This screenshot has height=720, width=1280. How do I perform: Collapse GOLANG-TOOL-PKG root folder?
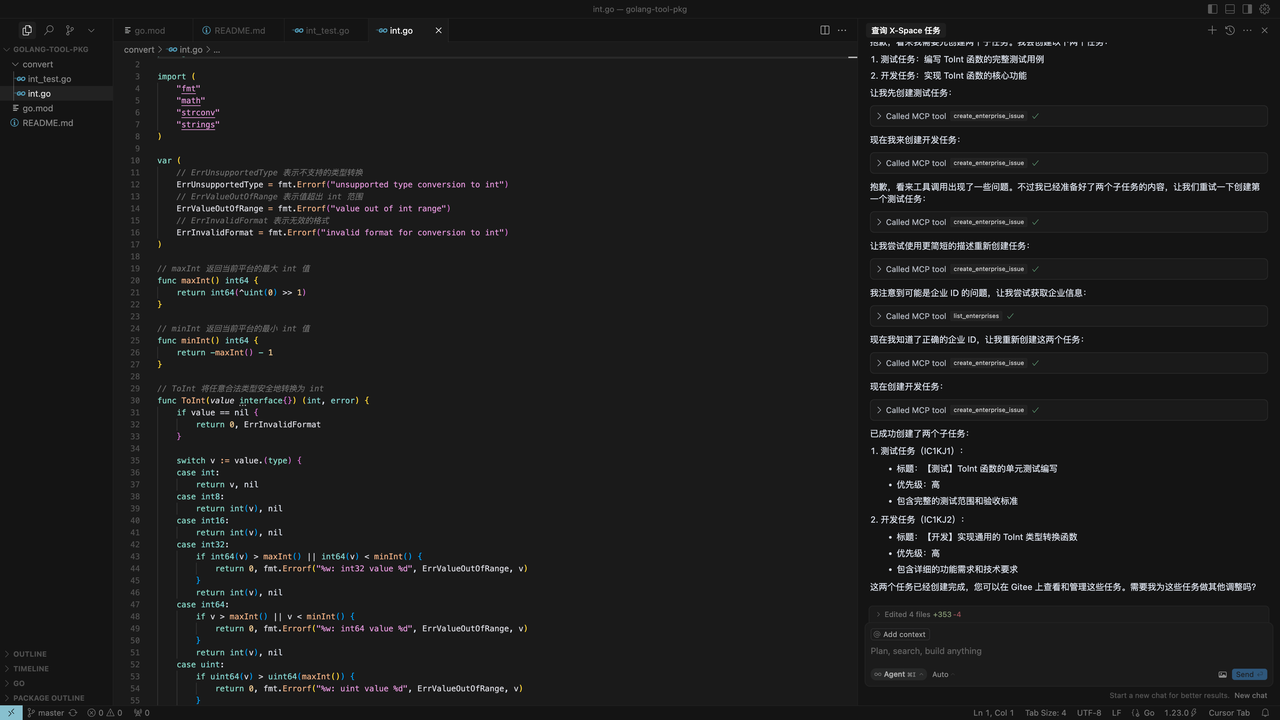point(57,49)
